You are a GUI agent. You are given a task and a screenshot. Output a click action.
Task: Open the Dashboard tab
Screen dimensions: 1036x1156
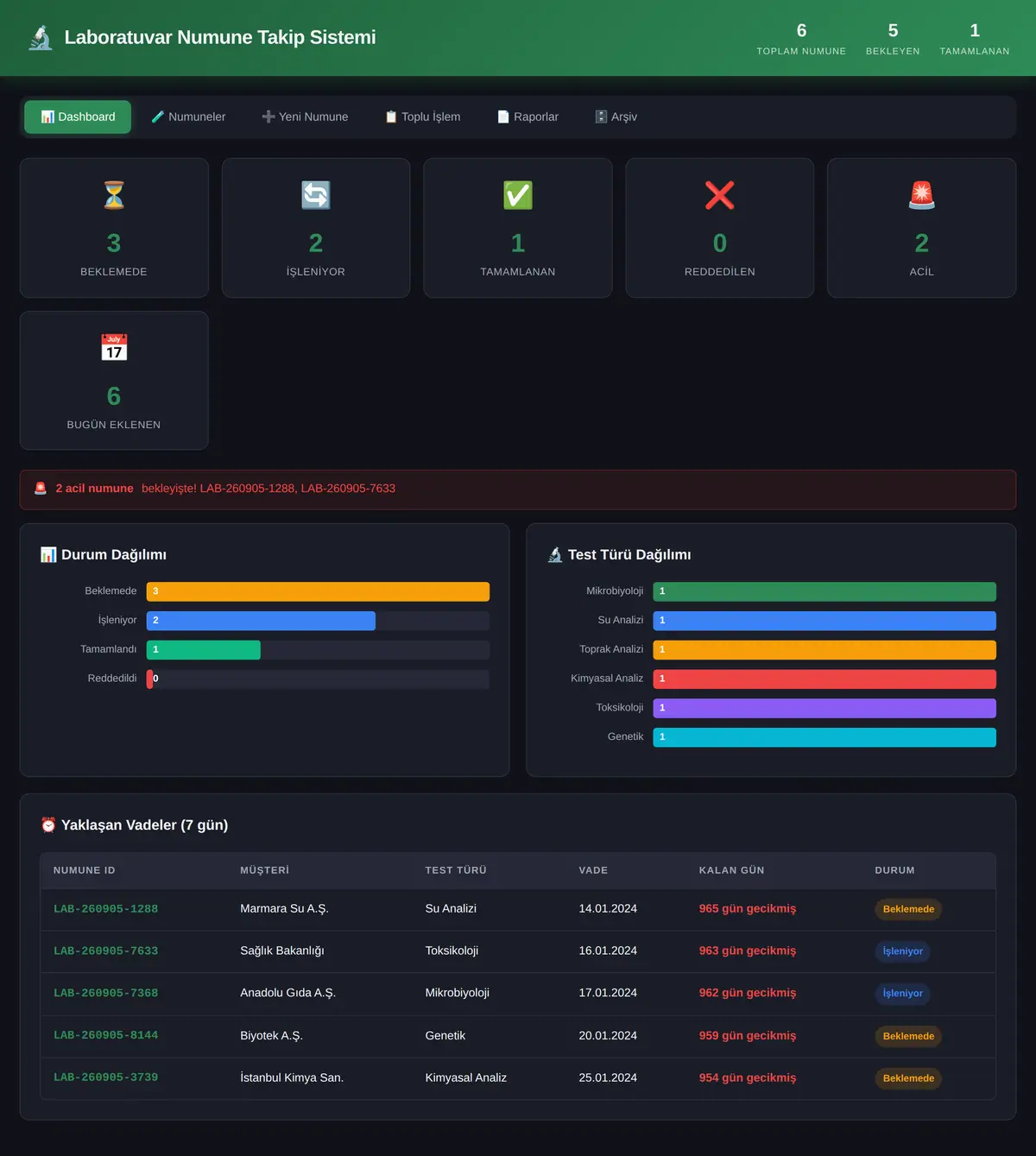coord(78,117)
